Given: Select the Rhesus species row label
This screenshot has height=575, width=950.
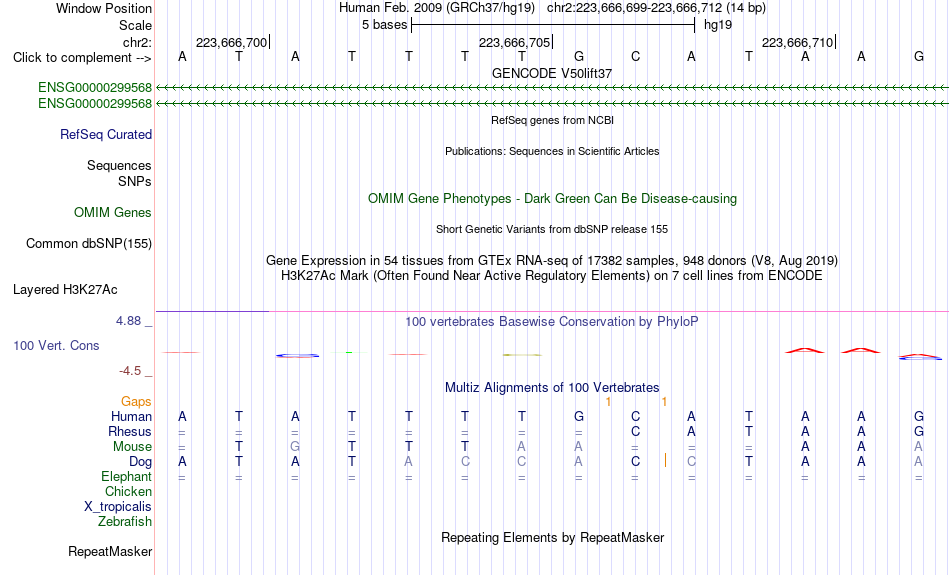Looking at the screenshot, I should point(130,431).
